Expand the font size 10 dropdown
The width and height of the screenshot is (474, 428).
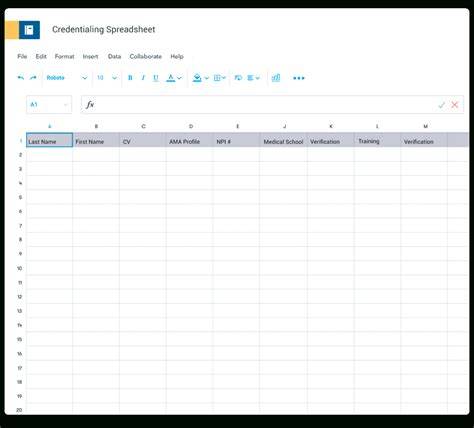coord(114,78)
